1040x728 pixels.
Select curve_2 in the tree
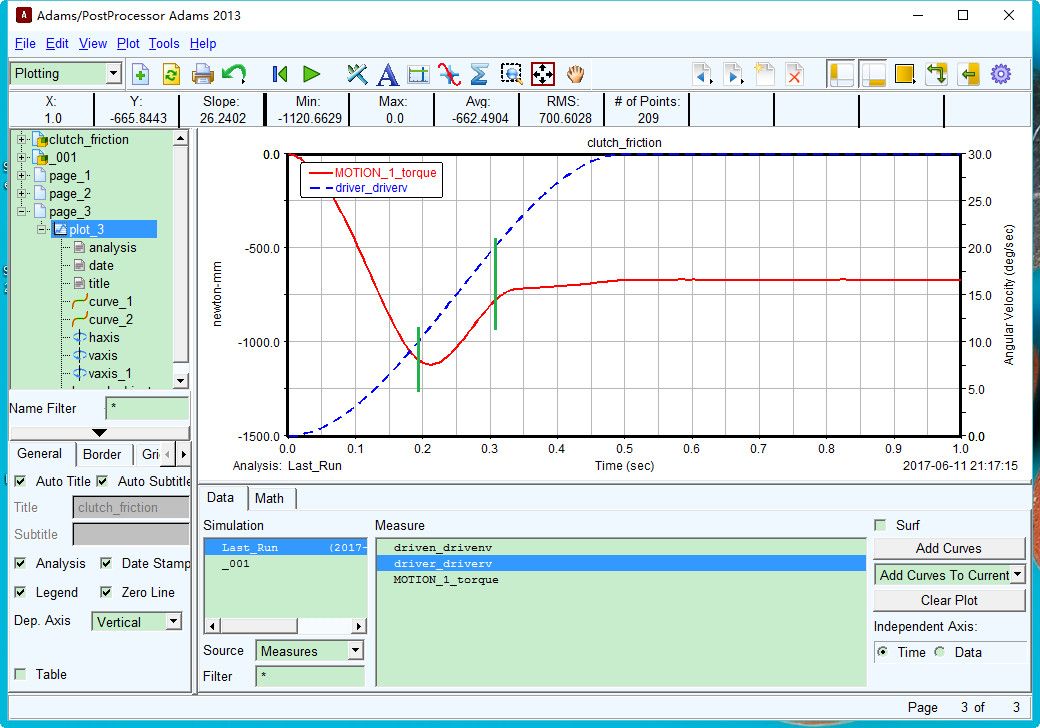pos(102,319)
